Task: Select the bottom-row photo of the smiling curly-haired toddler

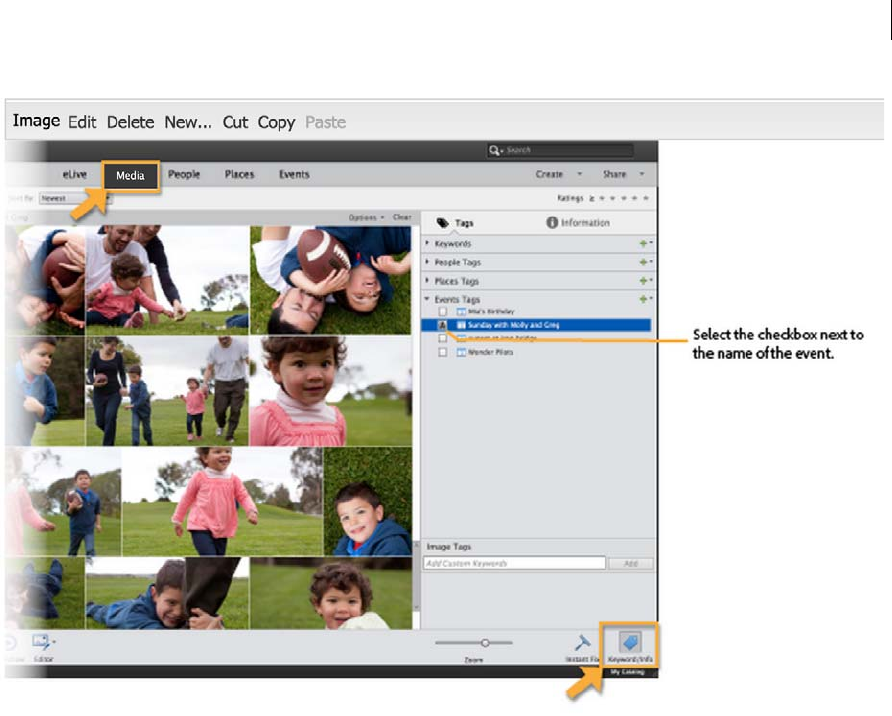Action: 331,593
